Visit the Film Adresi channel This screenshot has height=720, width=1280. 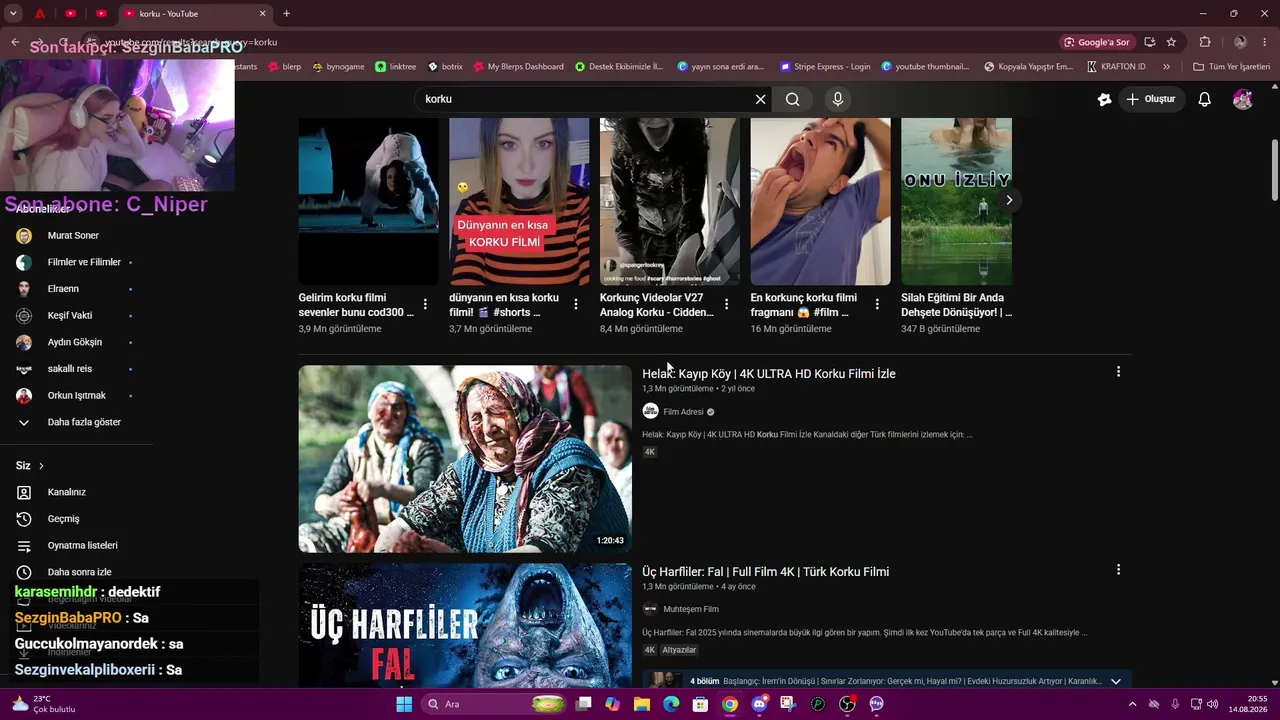(x=683, y=412)
